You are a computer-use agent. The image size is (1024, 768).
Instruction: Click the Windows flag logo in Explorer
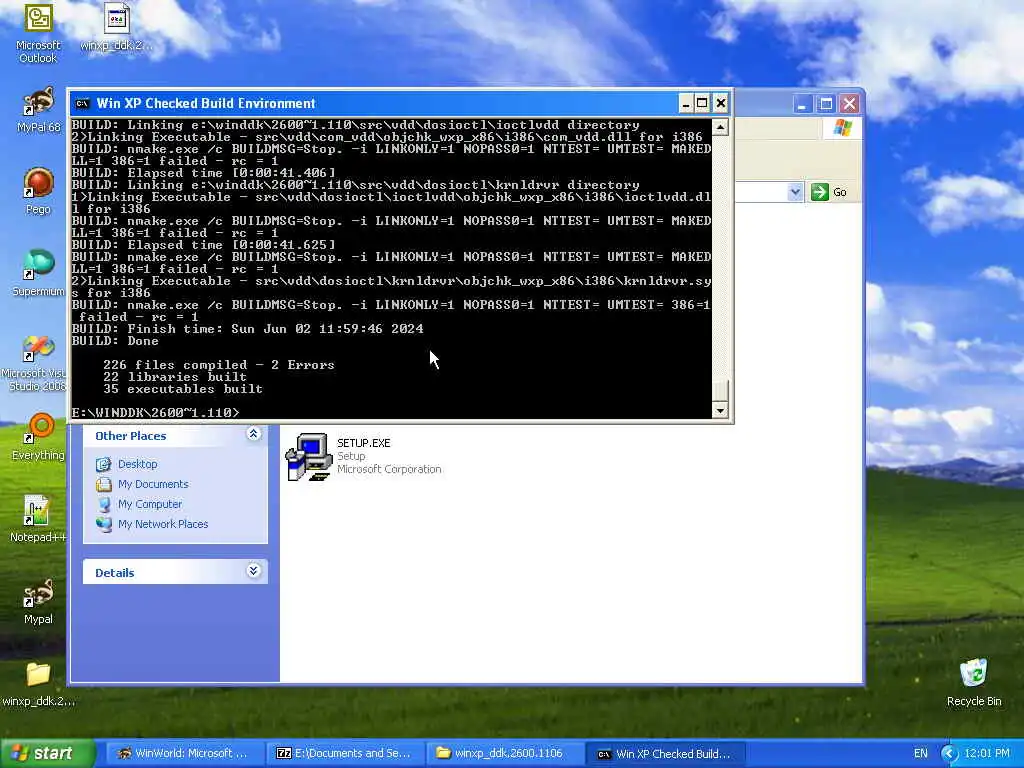(x=842, y=127)
